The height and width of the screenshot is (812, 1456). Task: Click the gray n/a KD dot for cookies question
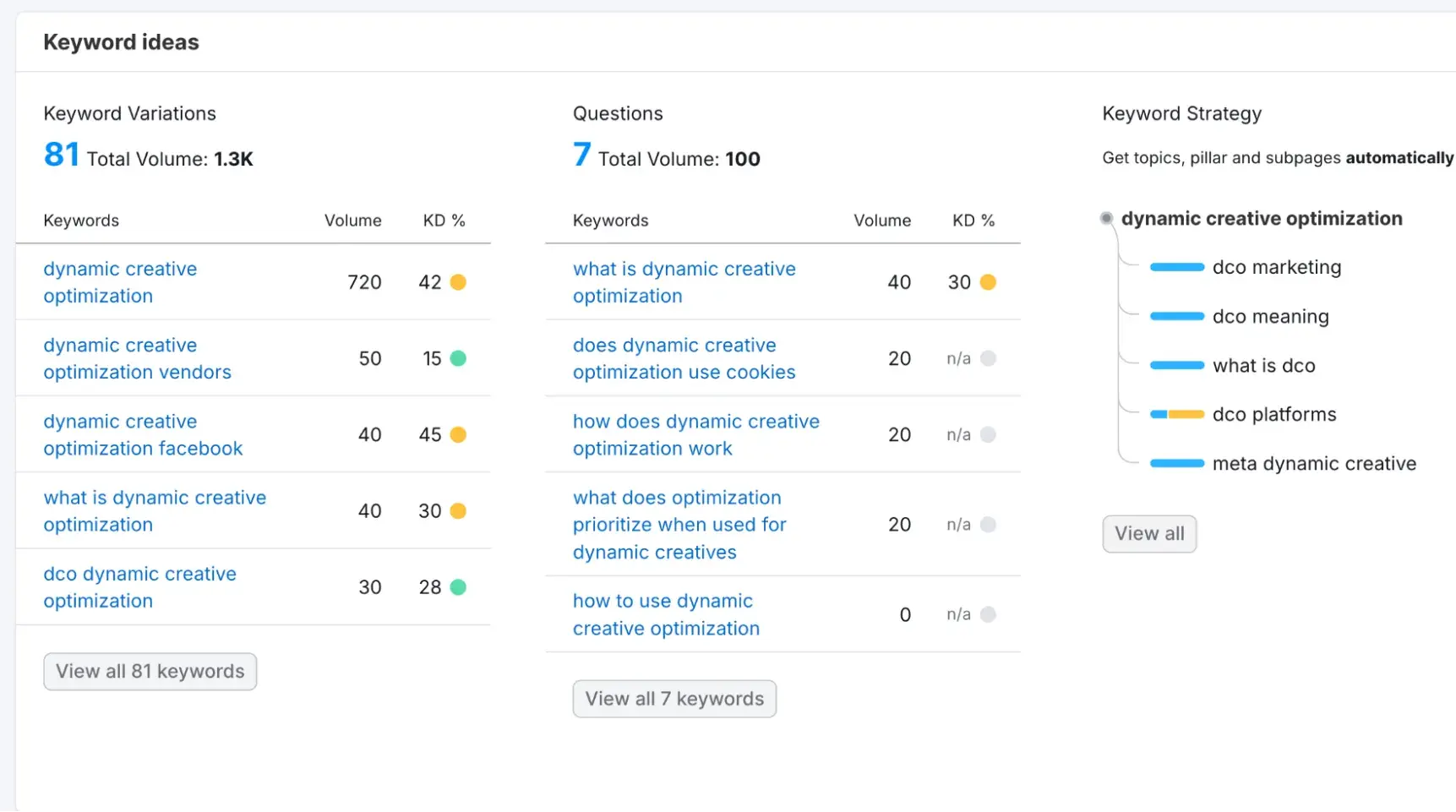(x=988, y=358)
